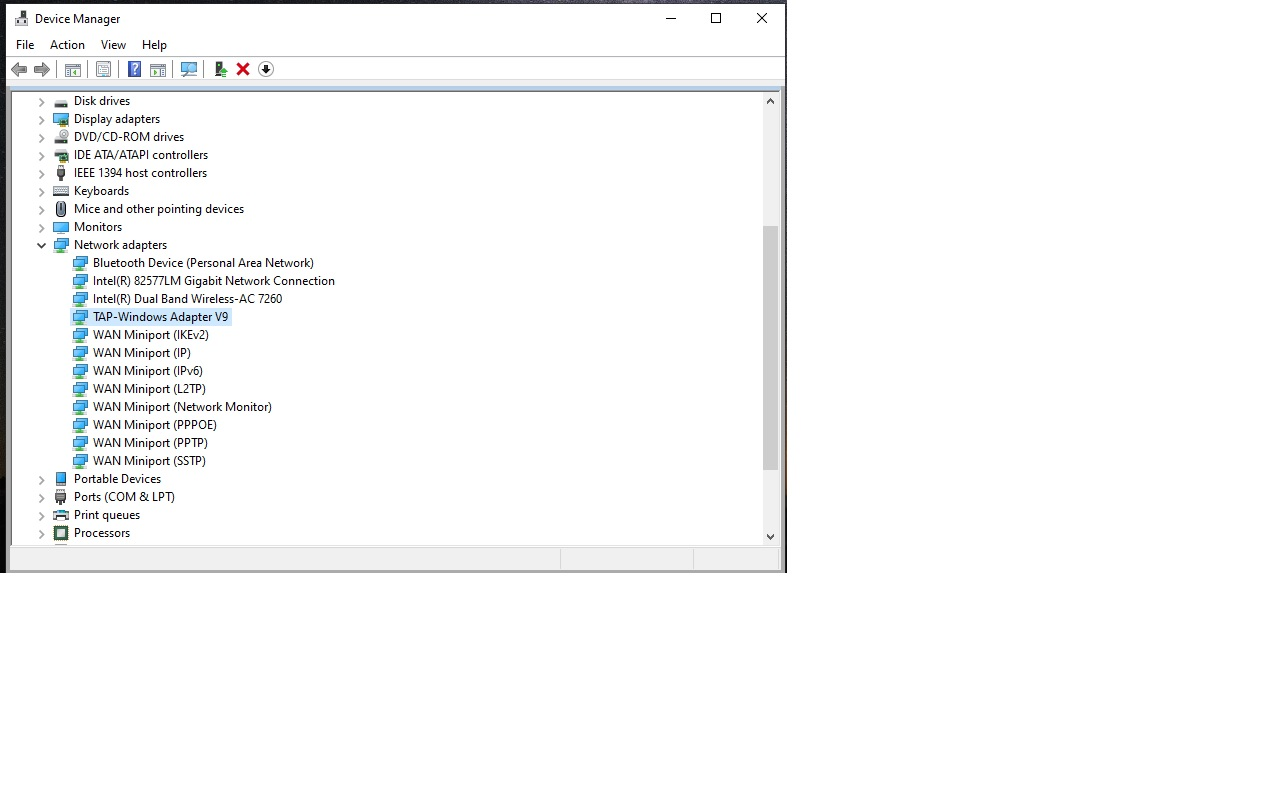This screenshot has width=1280, height=800.
Task: Select TAP-Windows Adapter V9
Action: coord(160,317)
